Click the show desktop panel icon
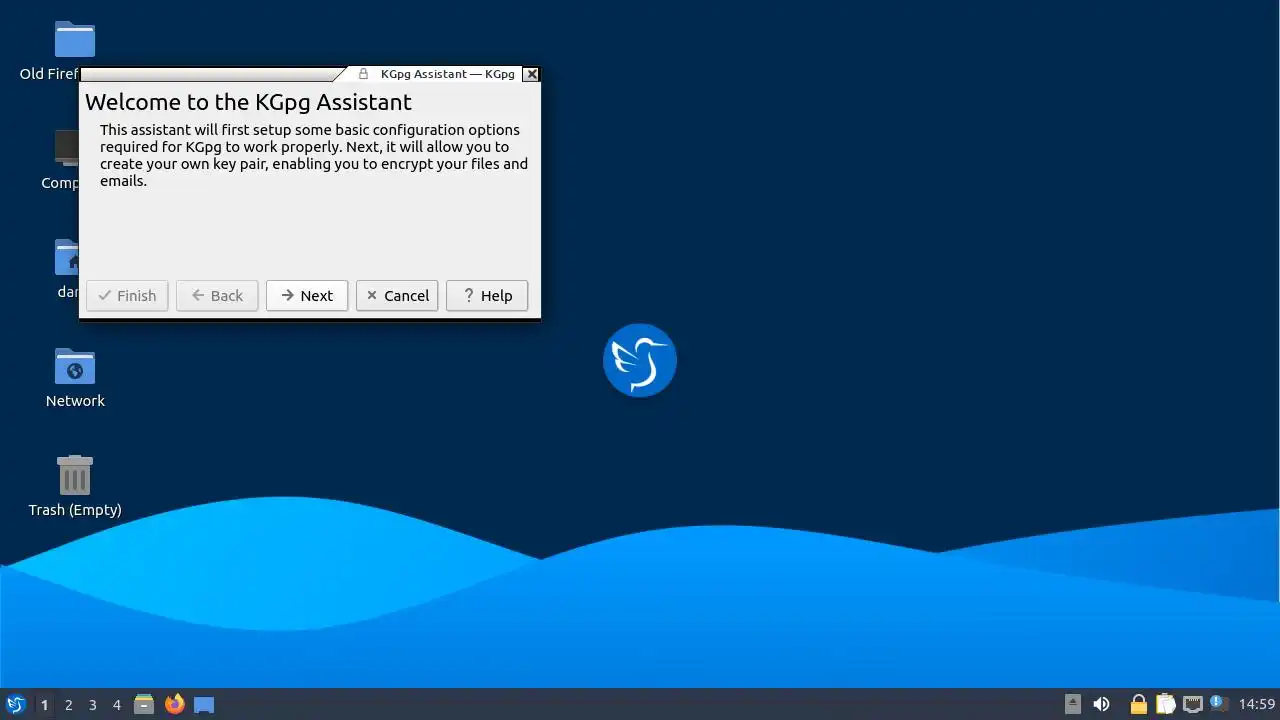Image resolution: width=1280 pixels, height=720 pixels. [x=204, y=705]
